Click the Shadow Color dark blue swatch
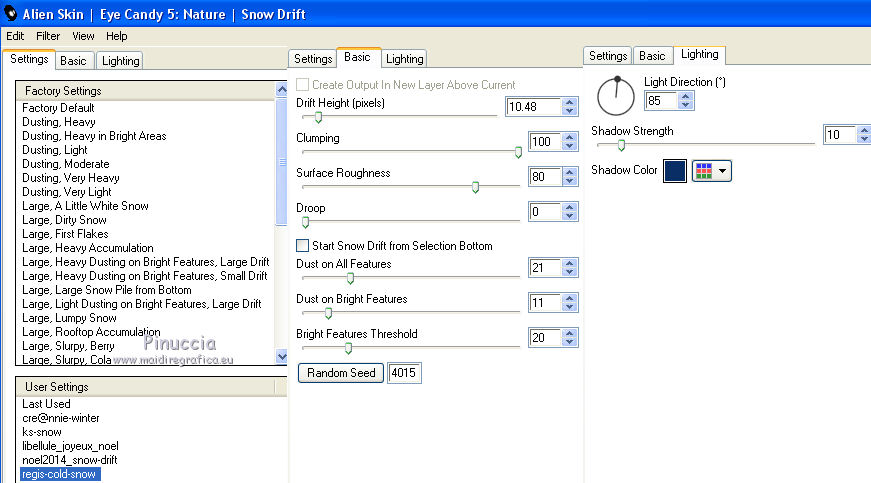 pyautogui.click(x=674, y=171)
